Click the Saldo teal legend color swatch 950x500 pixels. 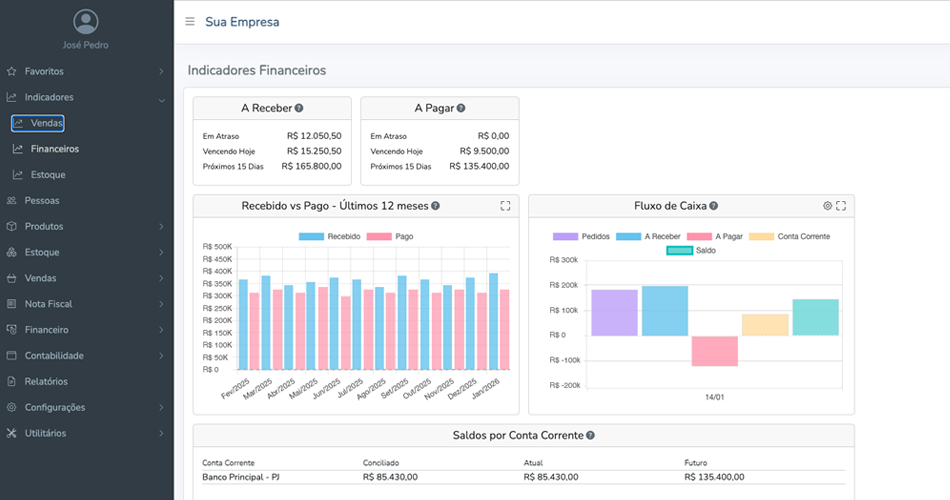point(678,251)
